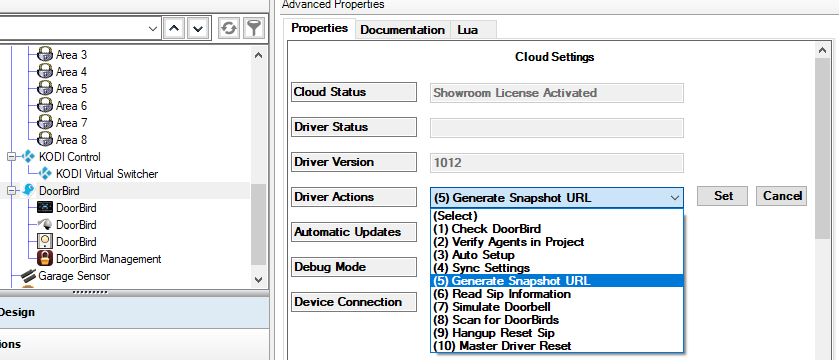Screen dimensions: 839x360
Task: Click the DoorBird Management lock icon
Action: tap(45, 259)
